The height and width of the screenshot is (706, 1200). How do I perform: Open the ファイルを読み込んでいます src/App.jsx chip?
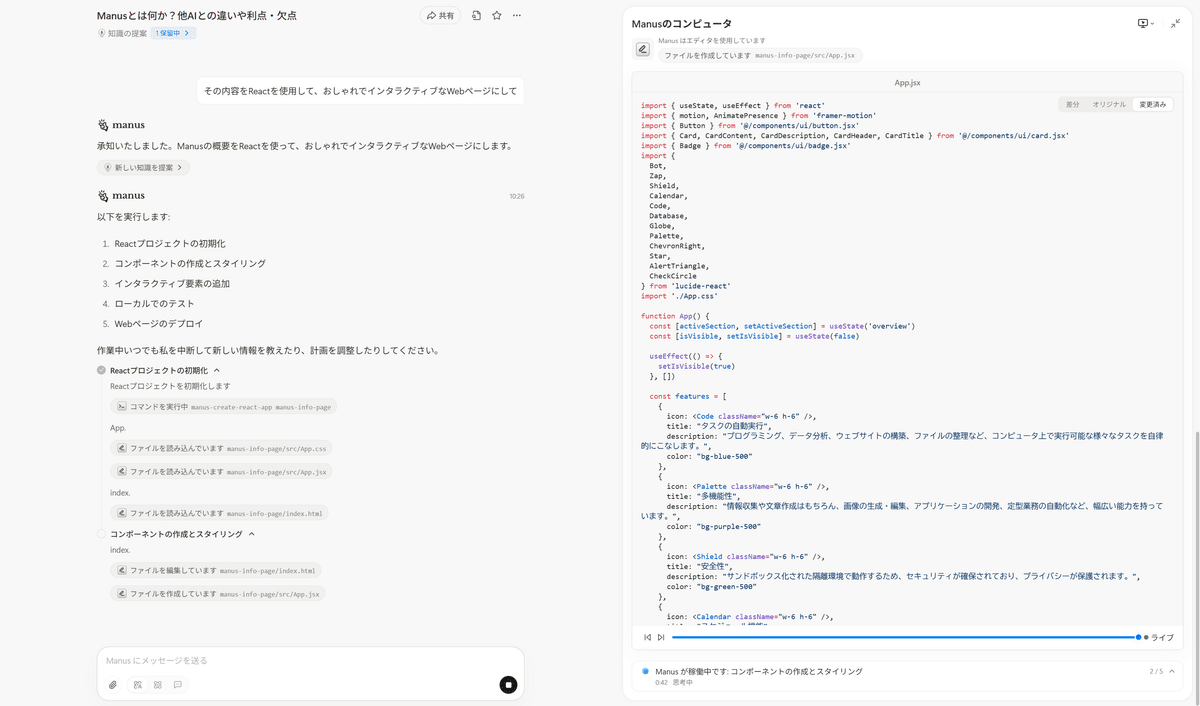pos(221,472)
